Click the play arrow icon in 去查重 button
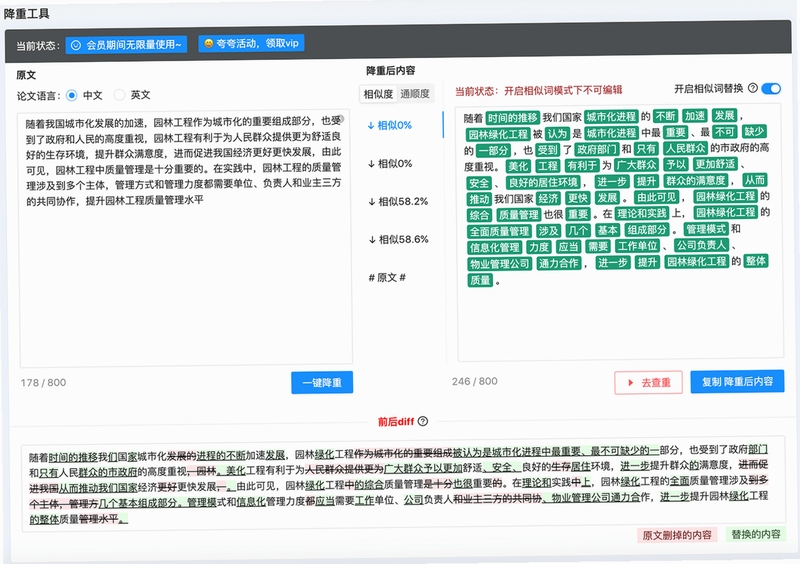 coord(630,383)
